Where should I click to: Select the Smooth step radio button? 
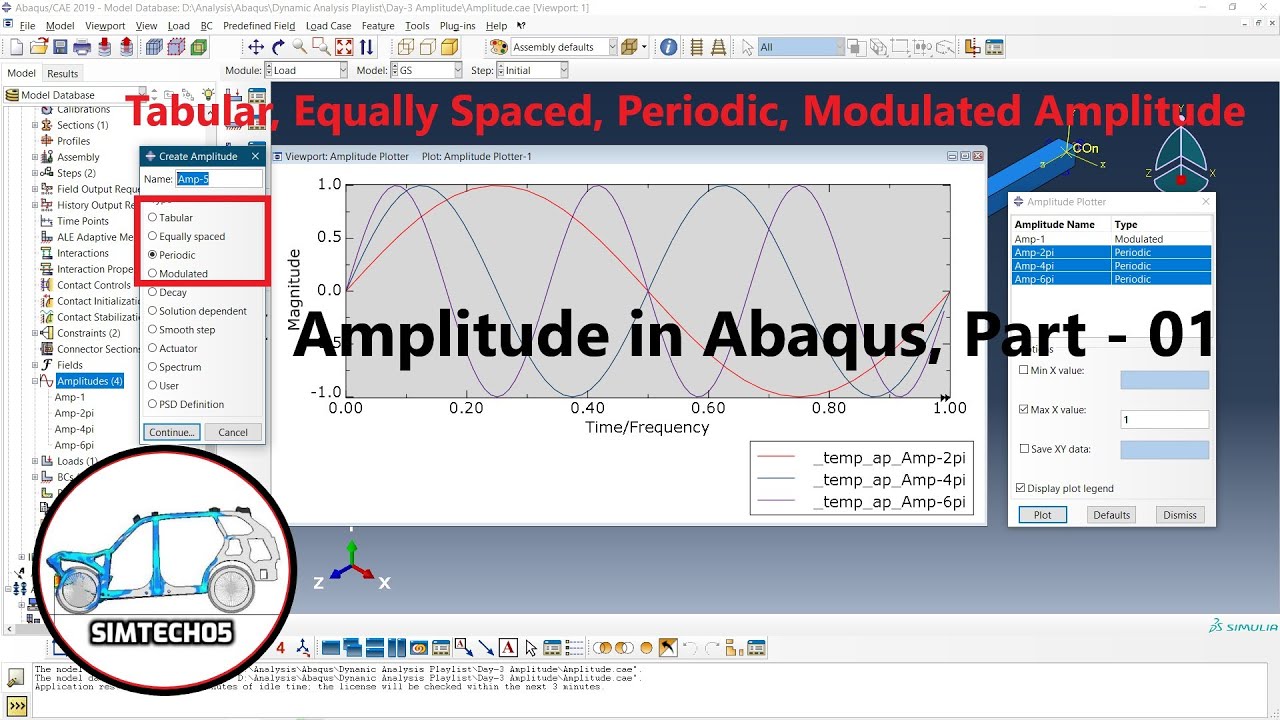pyautogui.click(x=153, y=329)
